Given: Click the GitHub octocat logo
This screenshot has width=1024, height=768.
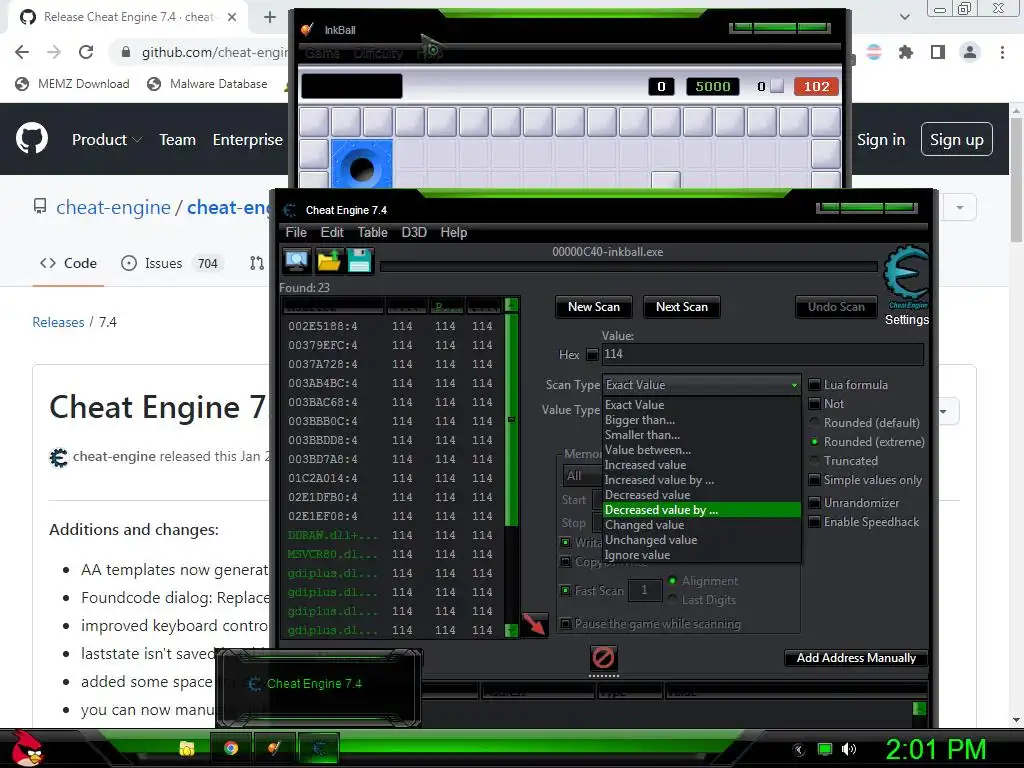Looking at the screenshot, I should (31, 138).
